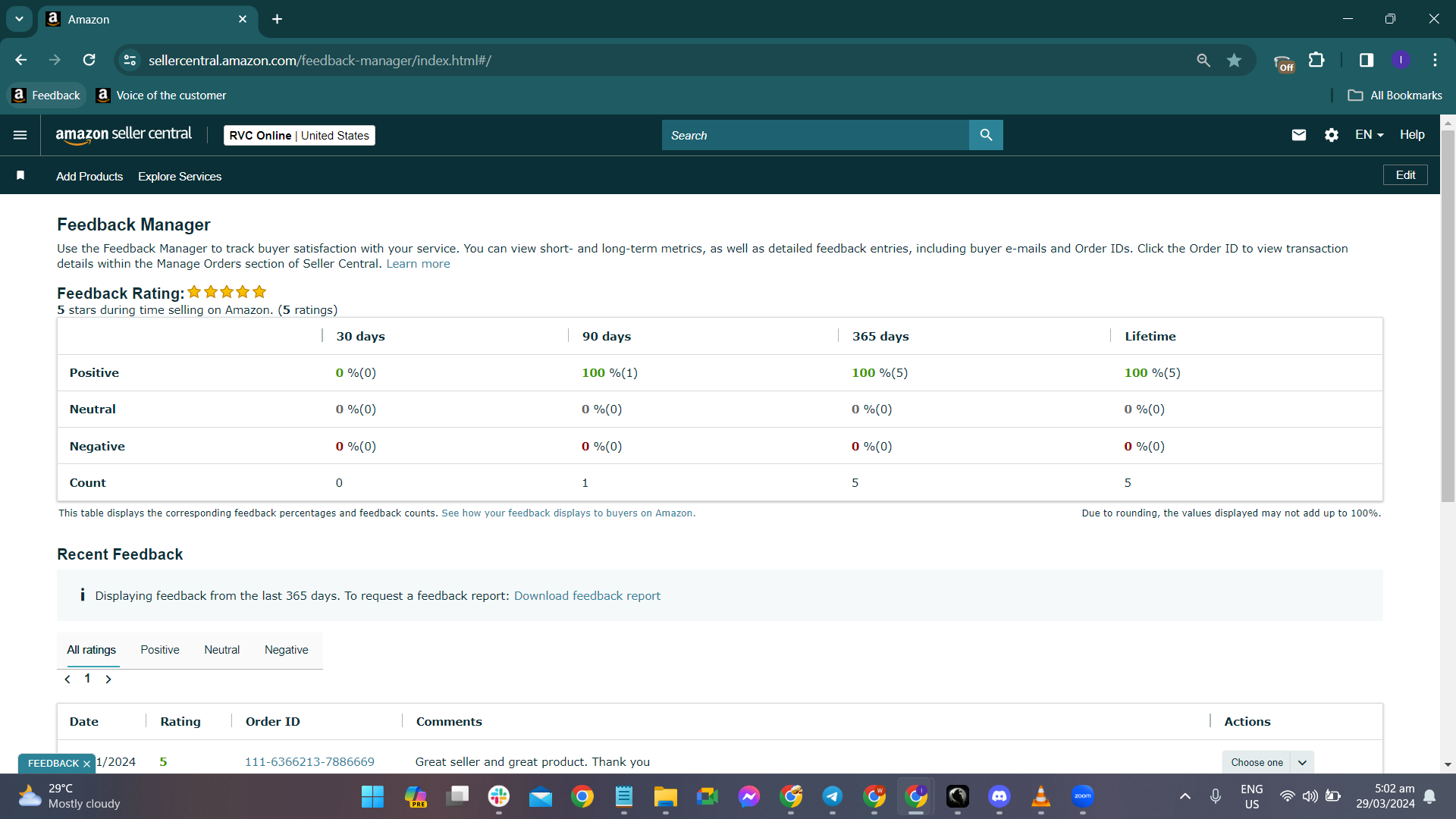
Task: Open the Seller Central hamburger menu
Action: click(20, 135)
